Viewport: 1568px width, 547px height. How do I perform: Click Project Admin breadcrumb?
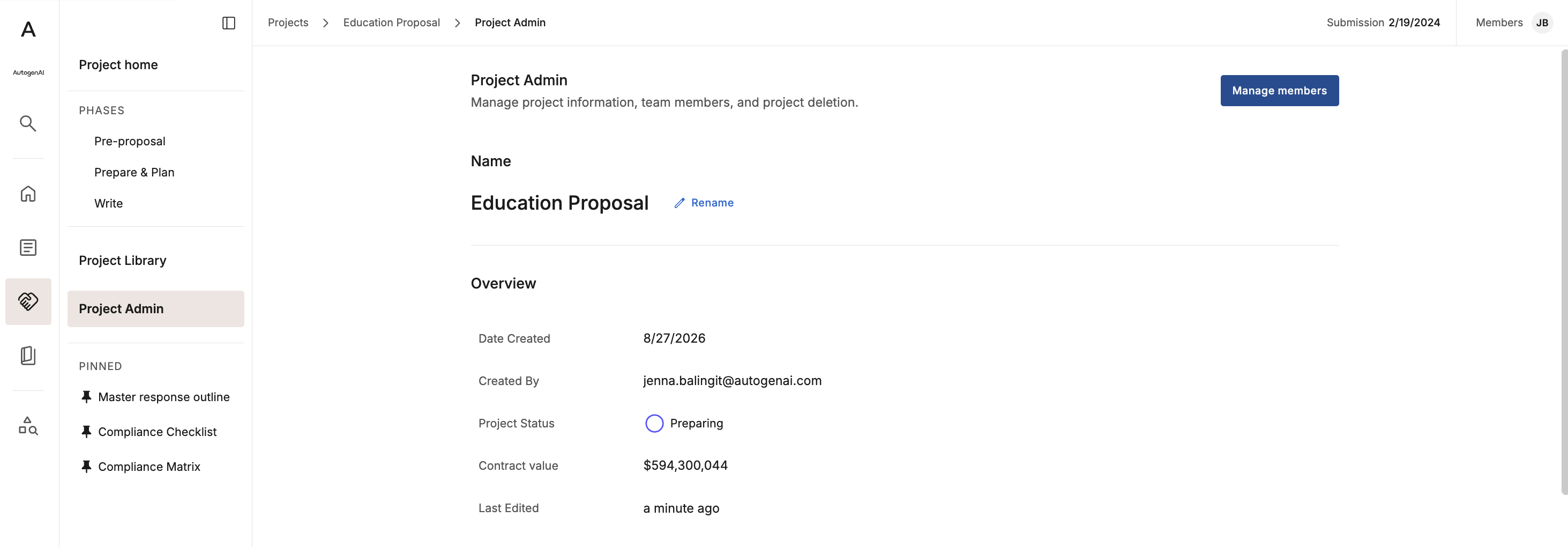click(510, 23)
